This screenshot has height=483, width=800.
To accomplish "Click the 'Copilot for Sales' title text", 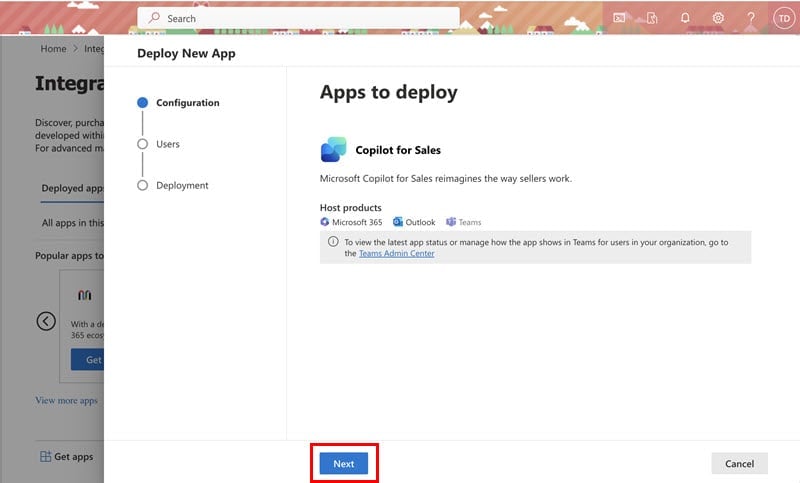I will 398,150.
